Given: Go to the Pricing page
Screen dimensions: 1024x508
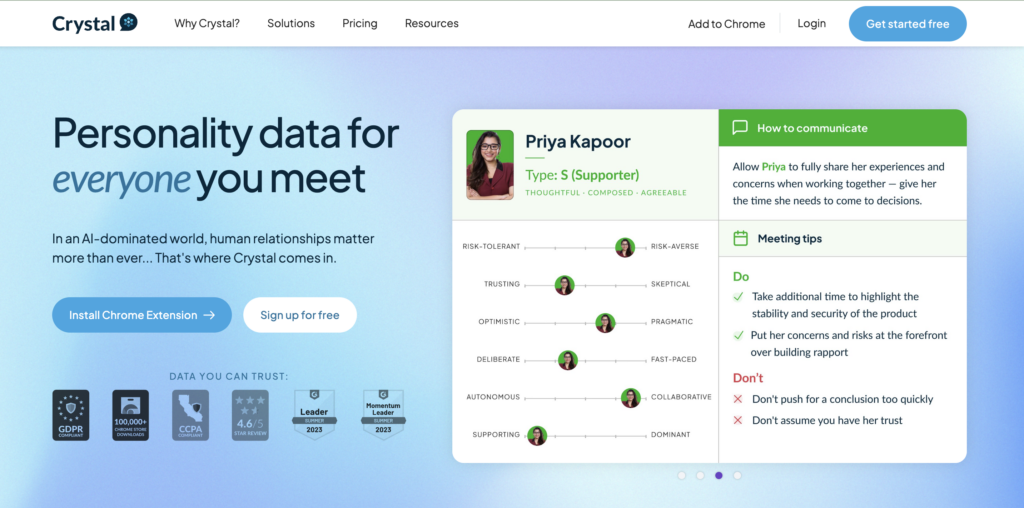Looking at the screenshot, I should (x=360, y=23).
